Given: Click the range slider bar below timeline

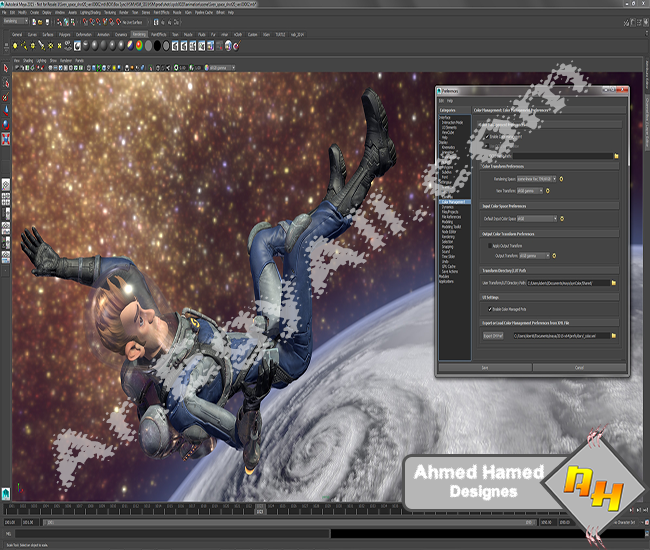Looking at the screenshot, I should click(x=289, y=523).
